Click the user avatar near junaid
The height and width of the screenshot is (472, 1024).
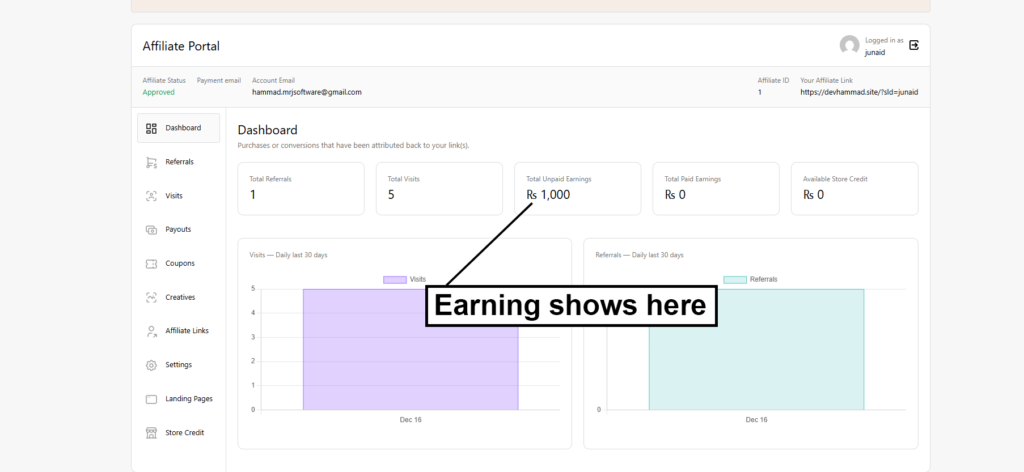[849, 45]
